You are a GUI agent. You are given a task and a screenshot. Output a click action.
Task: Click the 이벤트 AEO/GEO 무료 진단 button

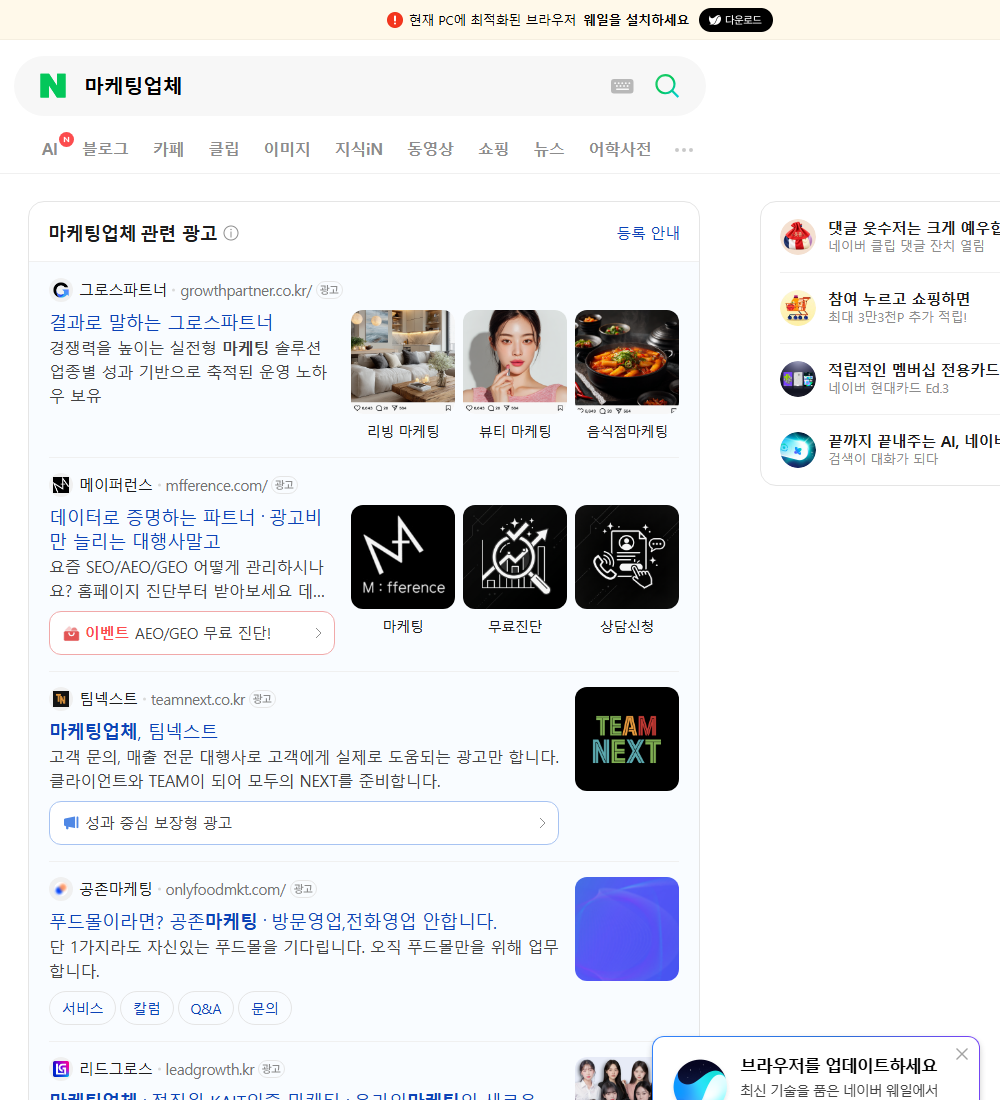(192, 633)
